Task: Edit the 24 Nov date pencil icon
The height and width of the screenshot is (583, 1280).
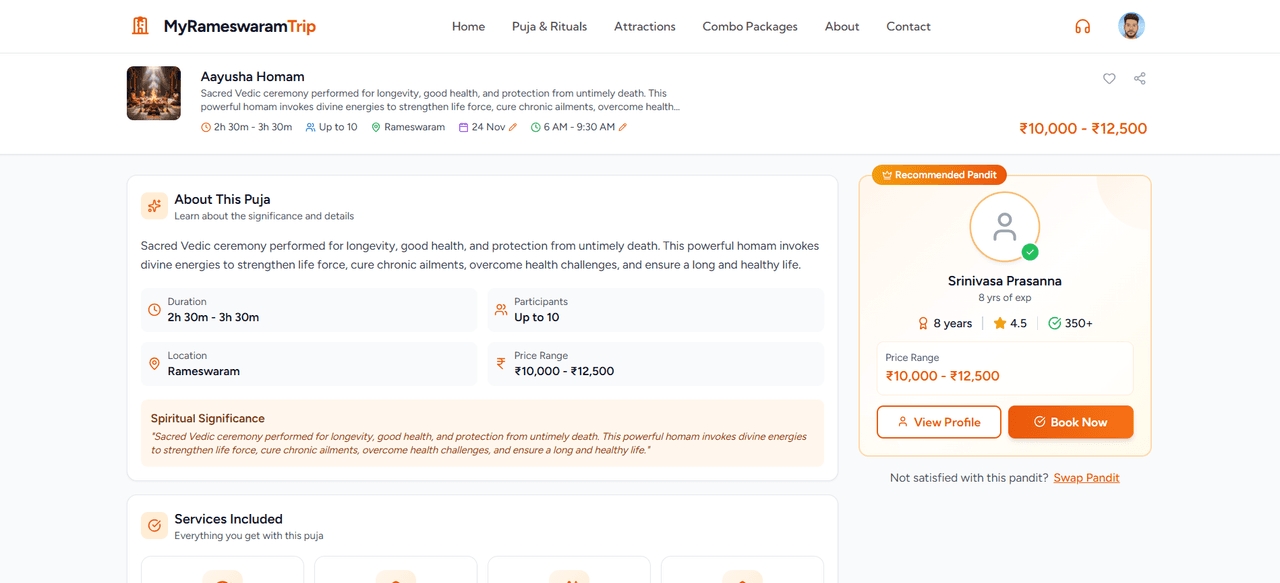Action: 513,127
